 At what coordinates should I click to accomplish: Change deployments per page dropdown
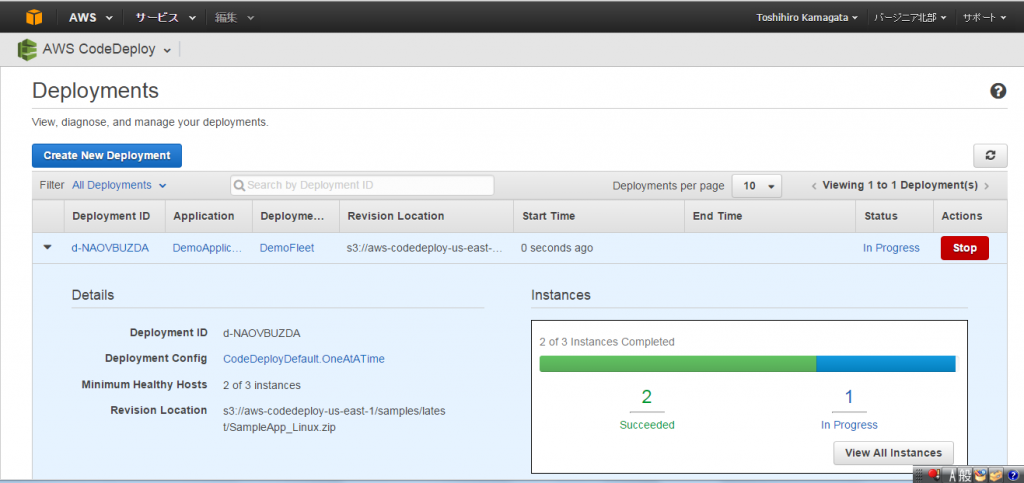756,186
